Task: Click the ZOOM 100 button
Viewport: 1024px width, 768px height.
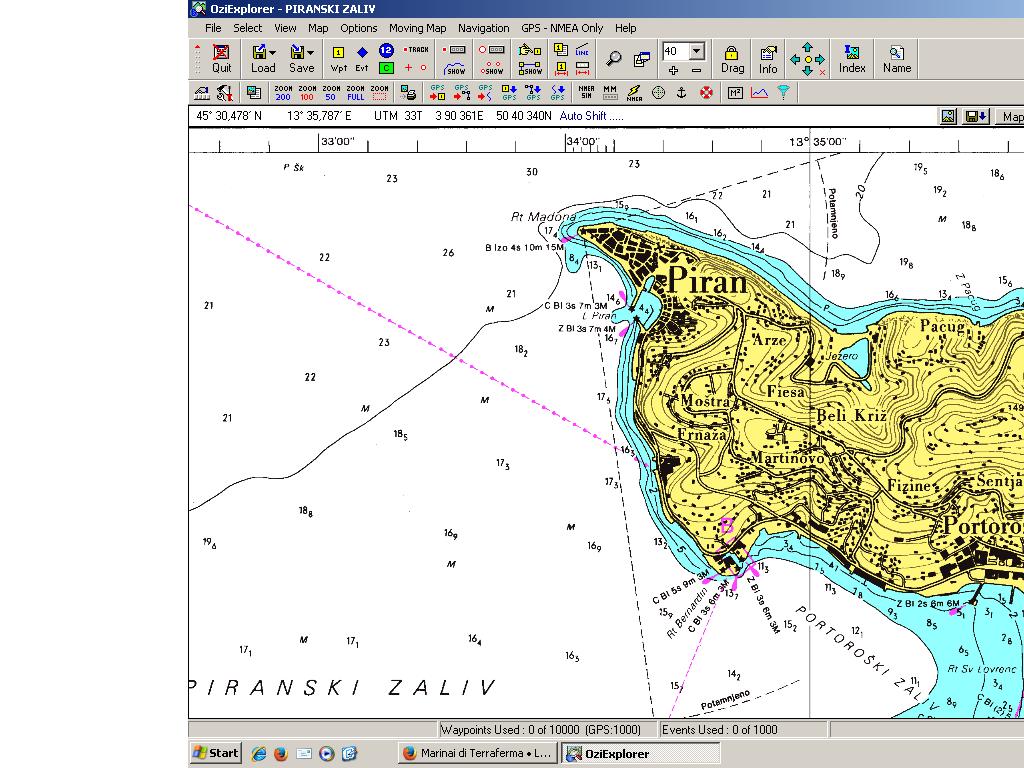Action: point(307,93)
